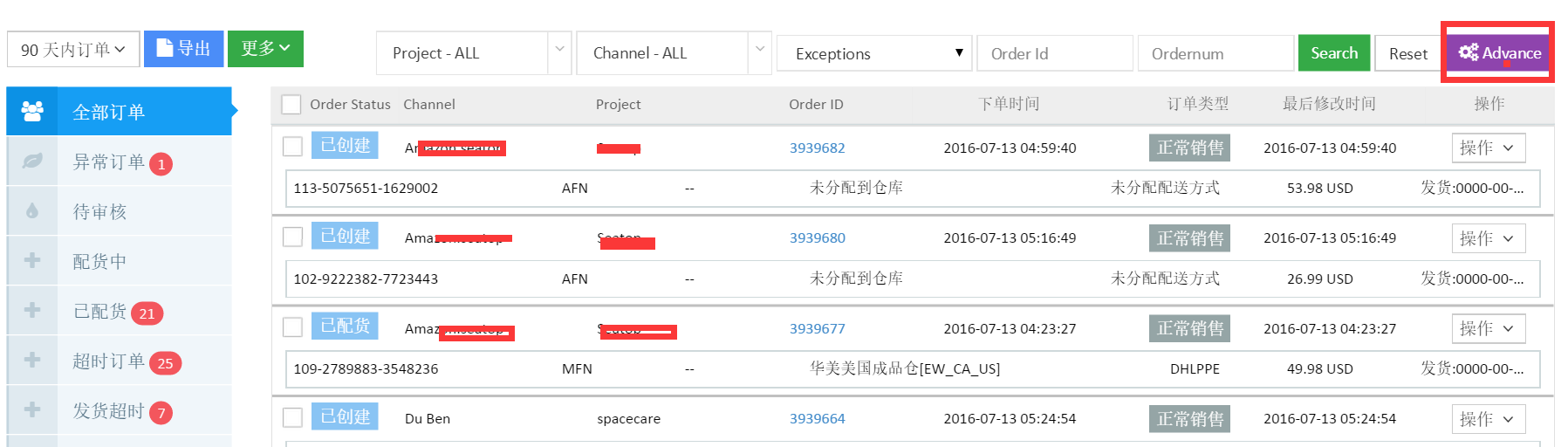Click the plus icon beside 配货中

[x=32, y=260]
